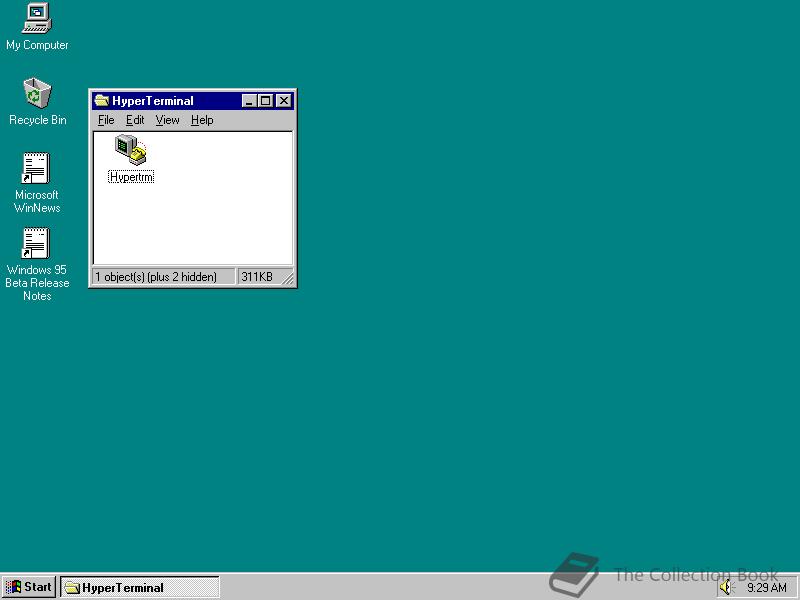This screenshot has height=600, width=800.
Task: Click the volume speaker tray icon
Action: point(725,587)
